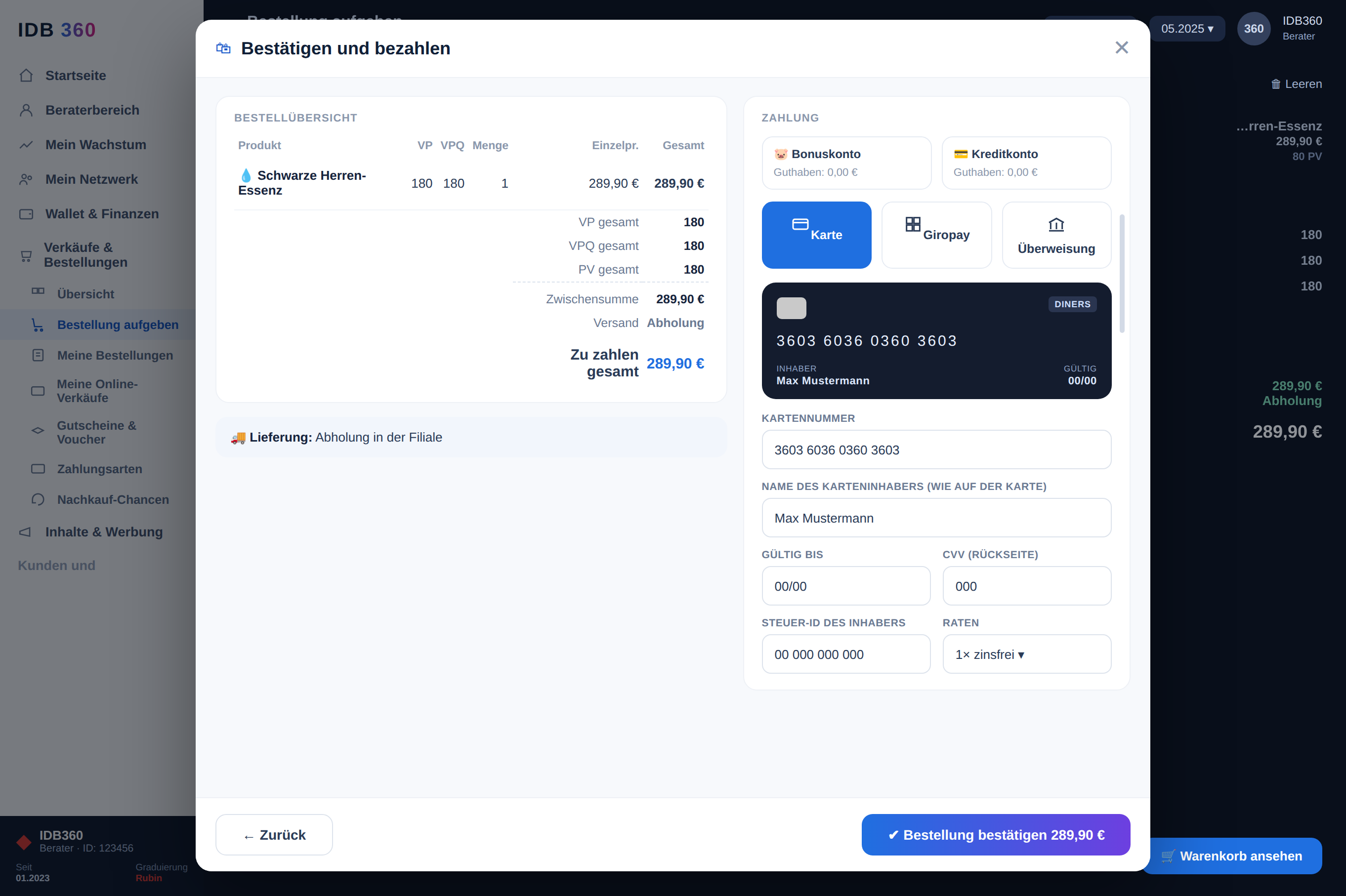Toggle Bonuskonto balance payment
Screen dimensions: 1346x896
coord(846,163)
